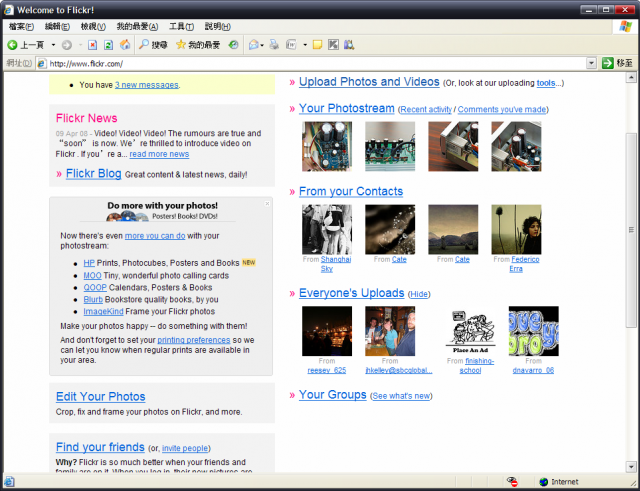This screenshot has height=491, width=640.
Task: Expand the mail icon dropdown arrow
Action: 262,45
